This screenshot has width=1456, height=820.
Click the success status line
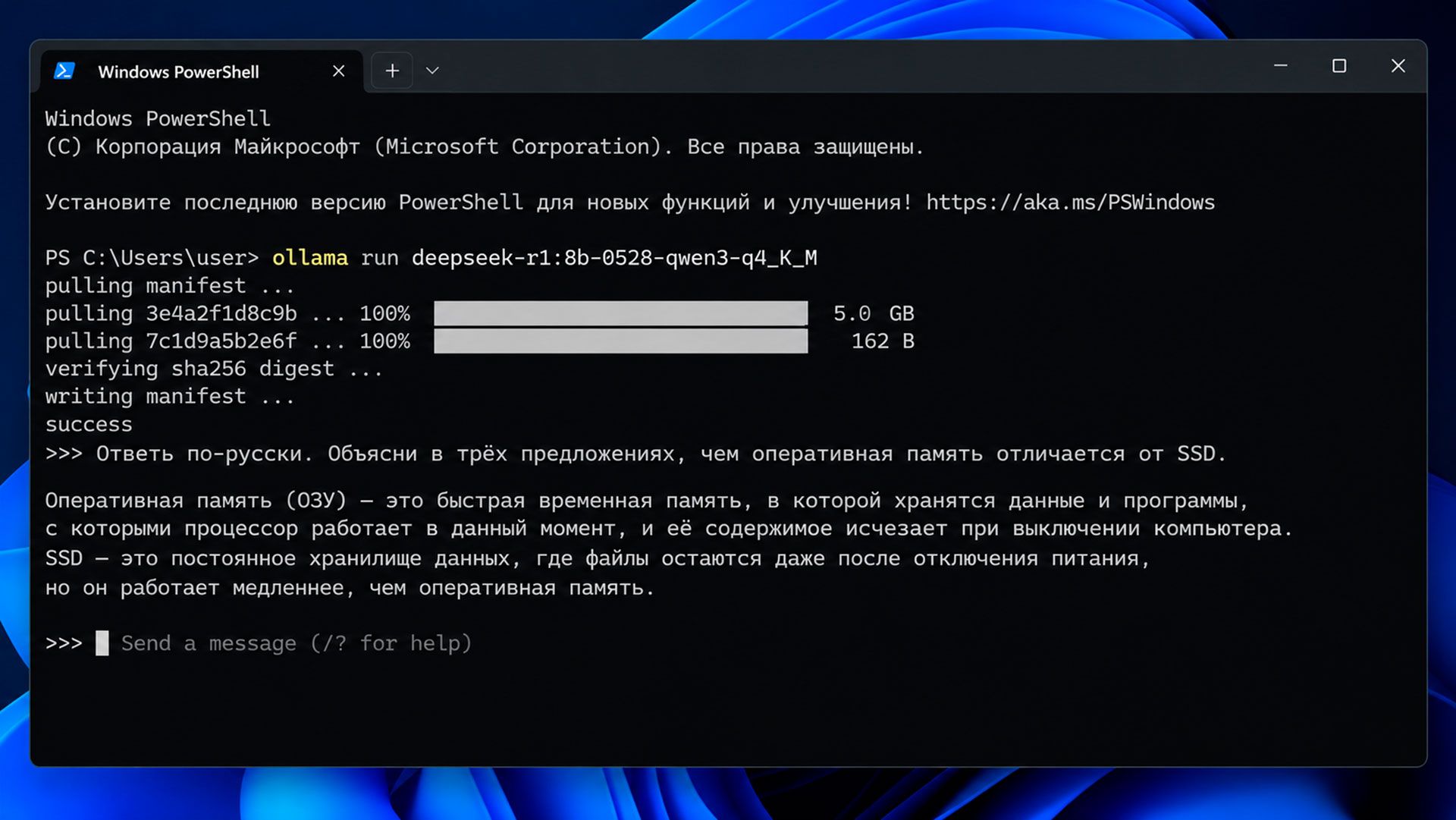pos(89,424)
